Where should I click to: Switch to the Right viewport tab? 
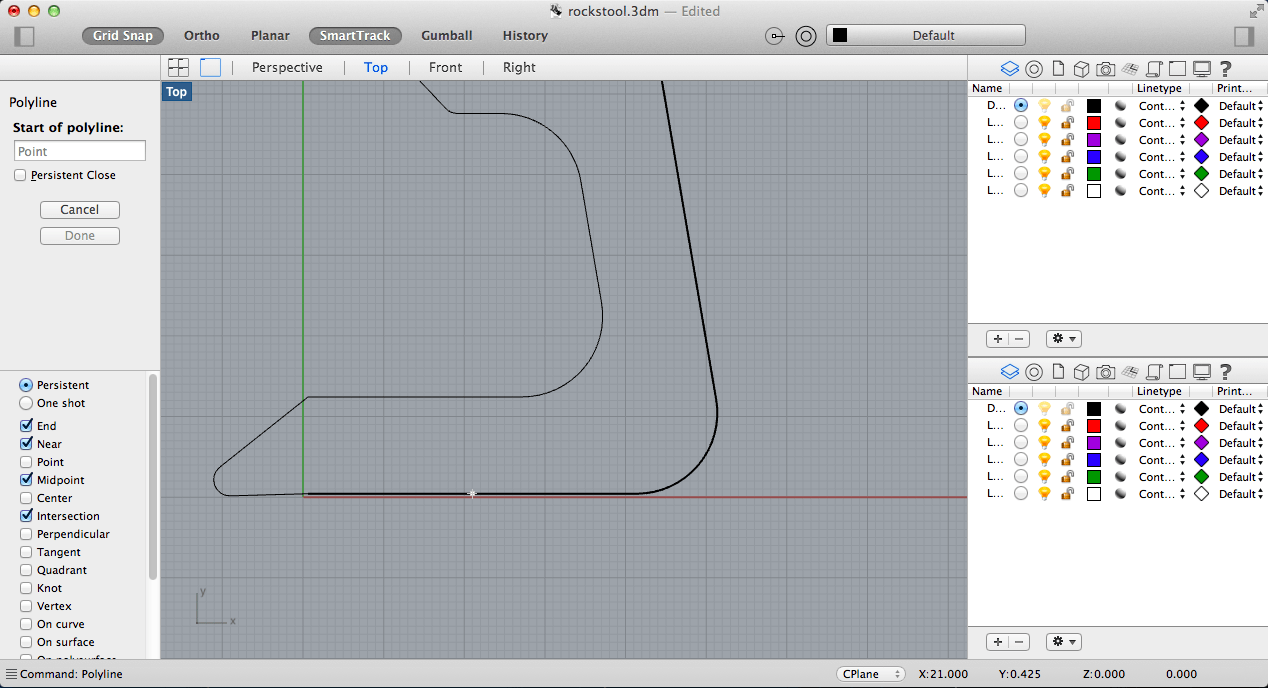click(519, 67)
